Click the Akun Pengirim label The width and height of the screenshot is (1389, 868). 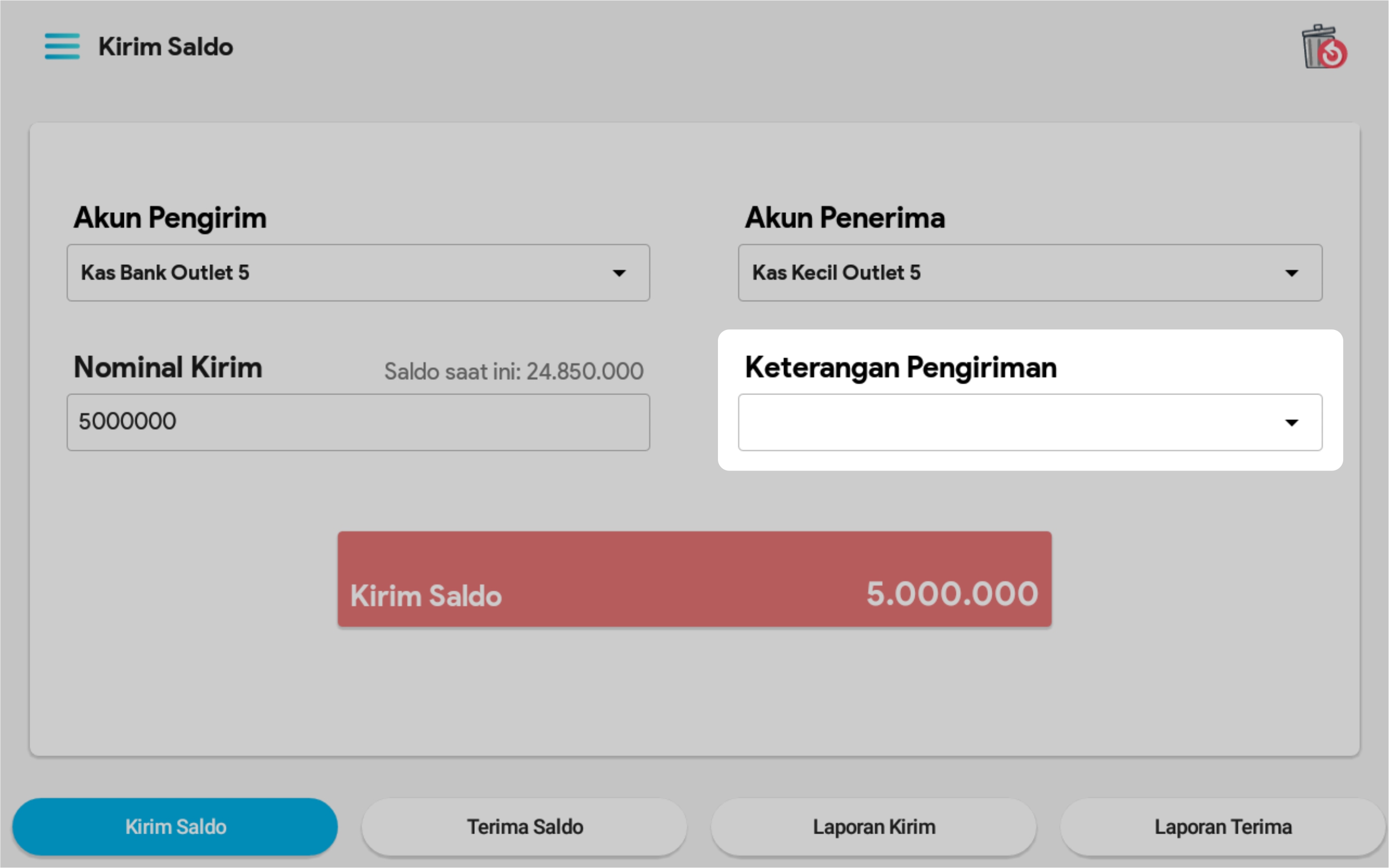[170, 218]
